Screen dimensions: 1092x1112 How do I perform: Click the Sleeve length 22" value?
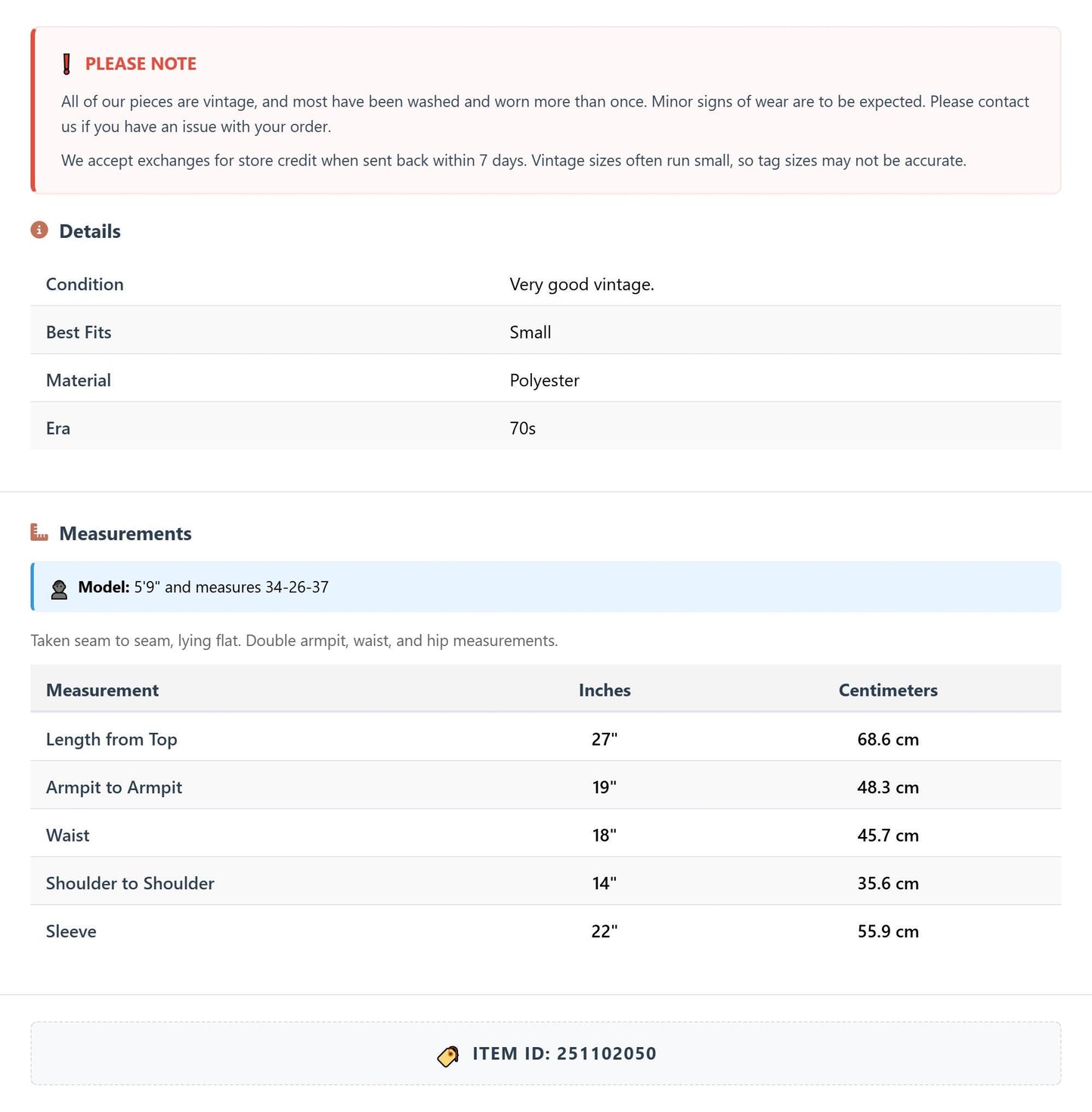[x=605, y=931]
